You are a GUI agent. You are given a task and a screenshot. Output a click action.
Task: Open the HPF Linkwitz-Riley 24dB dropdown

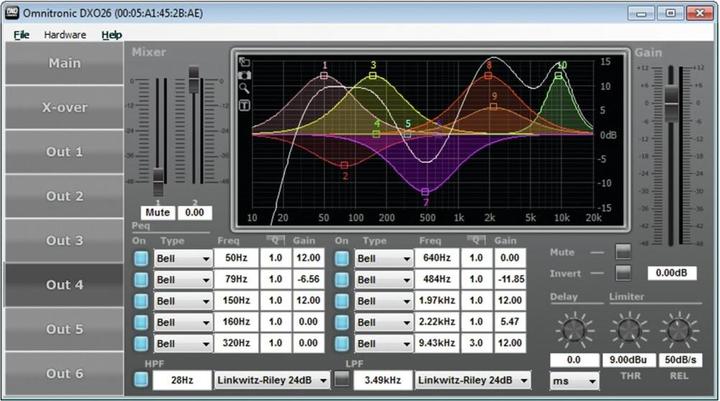tap(270, 380)
